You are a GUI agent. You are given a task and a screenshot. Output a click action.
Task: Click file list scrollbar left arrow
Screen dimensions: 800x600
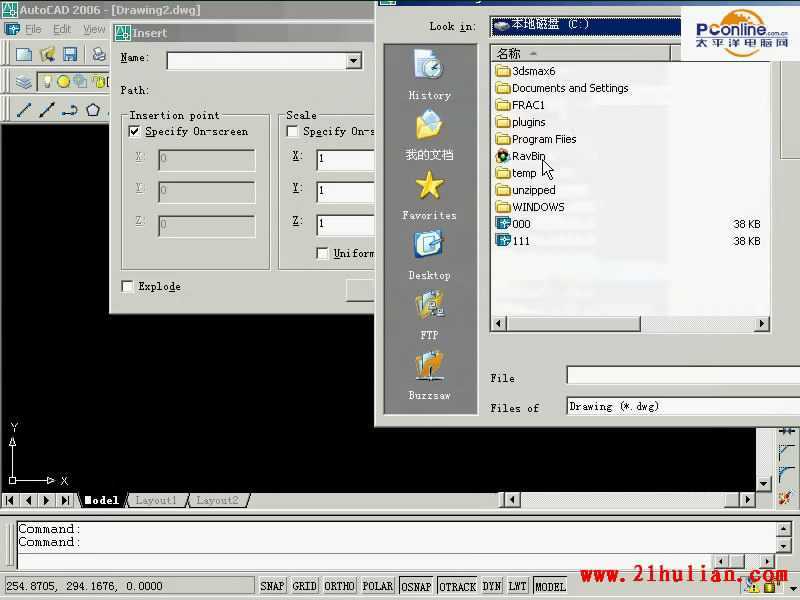[499, 323]
